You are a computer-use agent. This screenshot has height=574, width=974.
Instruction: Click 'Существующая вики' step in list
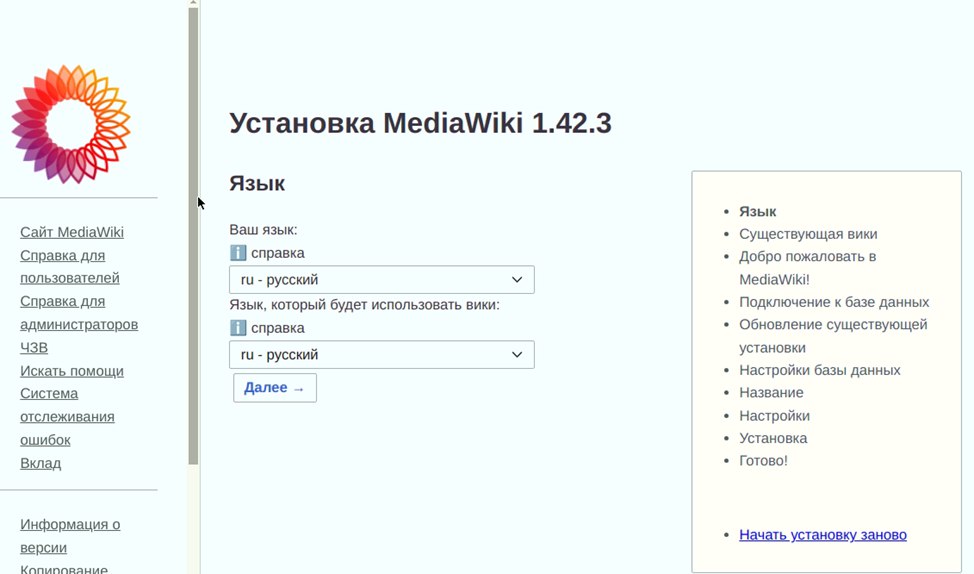808,234
